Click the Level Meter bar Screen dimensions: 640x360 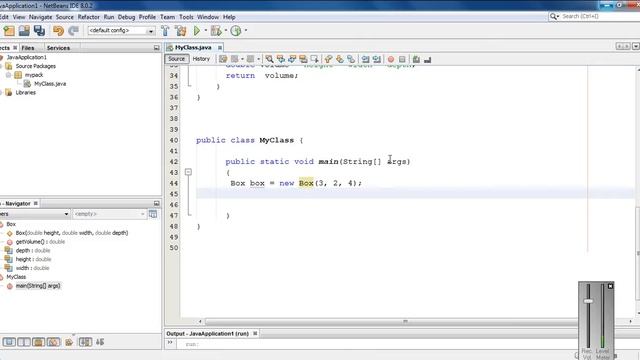tap(602, 316)
